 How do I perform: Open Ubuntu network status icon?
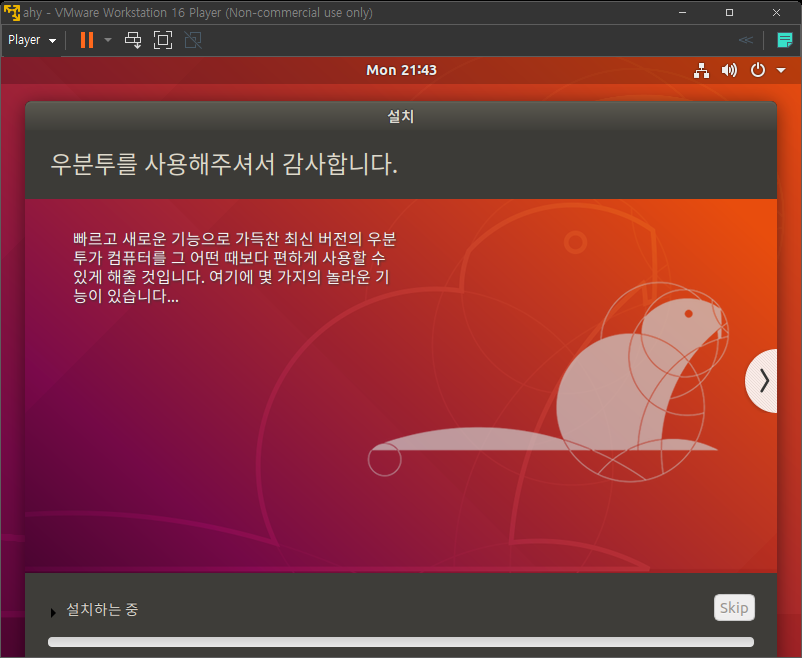[701, 70]
